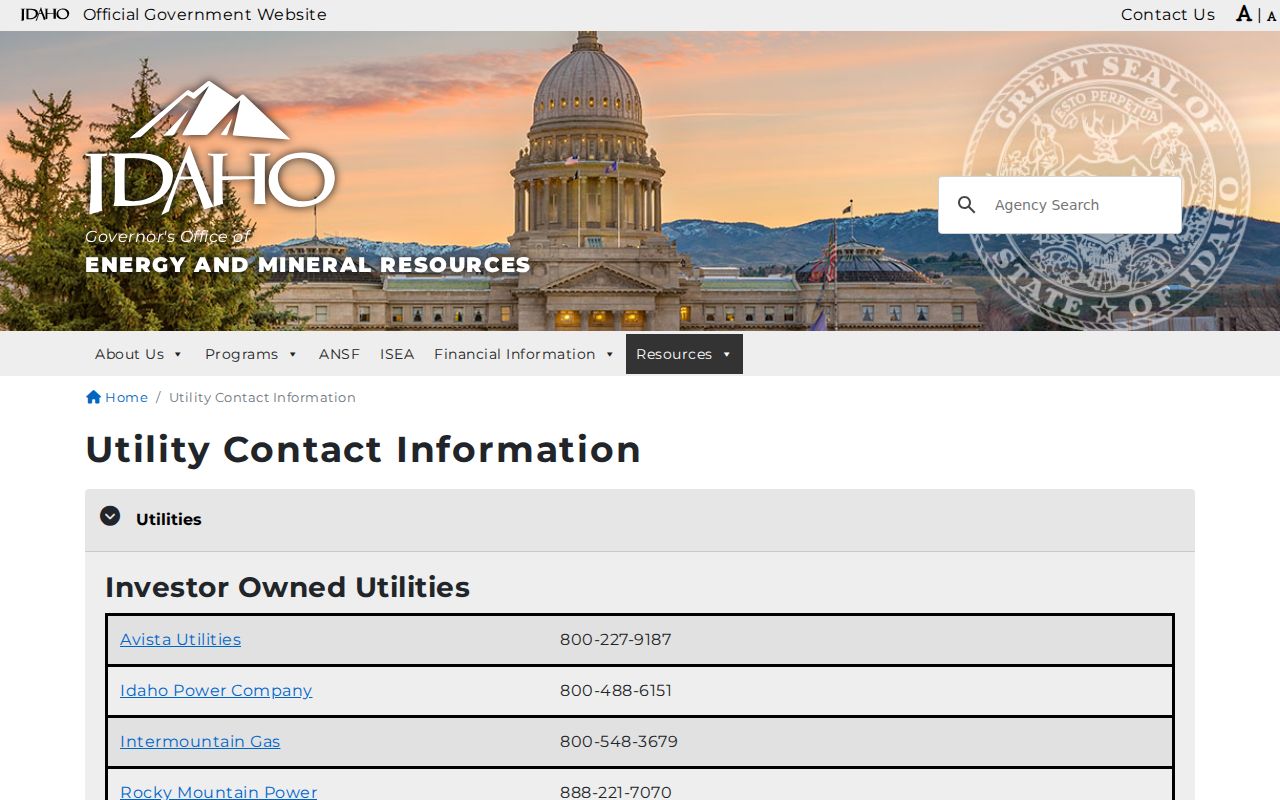Open the Resources menu
Screen dimensions: 1280x800
(x=684, y=354)
